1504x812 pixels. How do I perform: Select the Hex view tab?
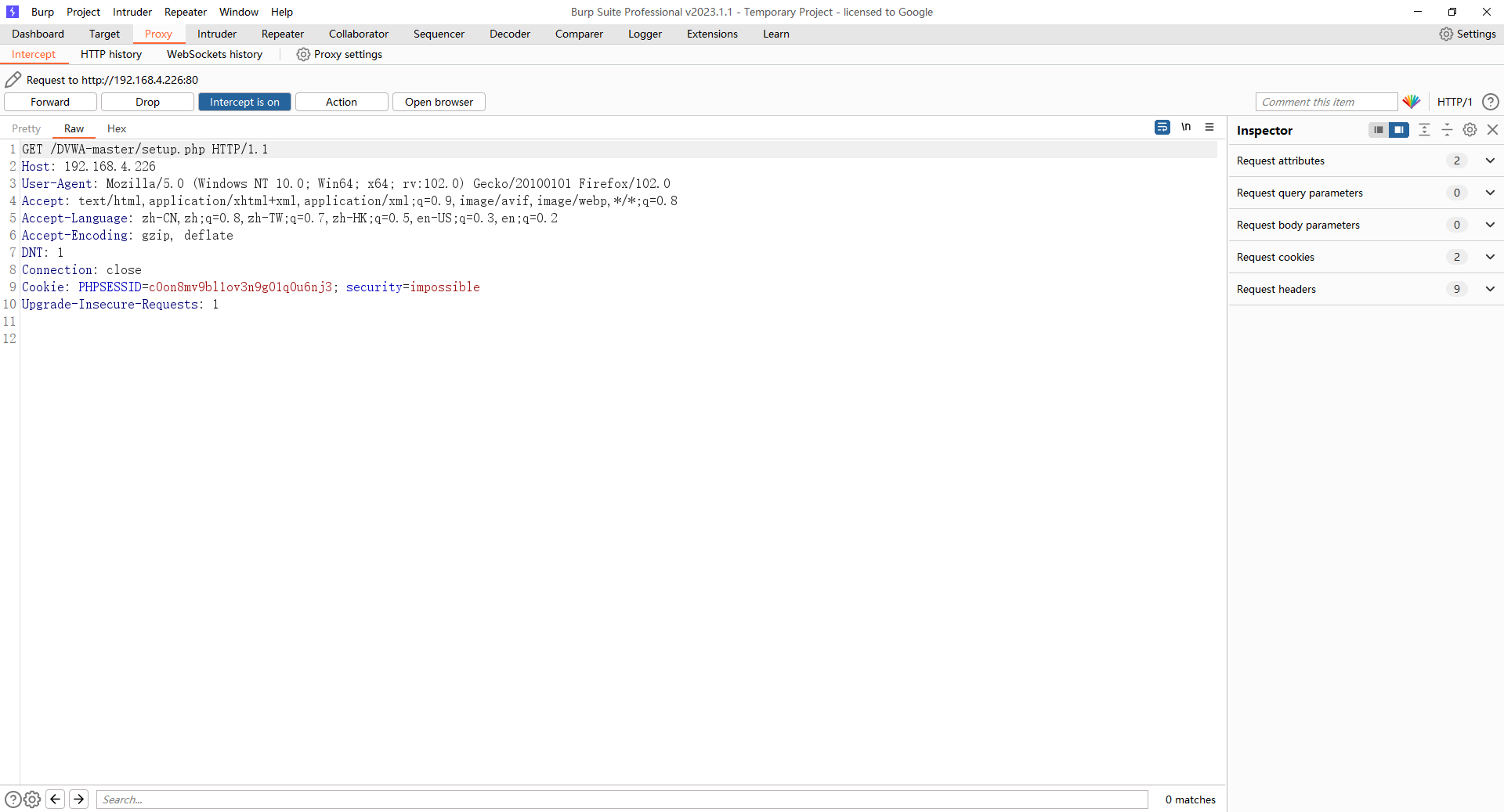[x=117, y=128]
